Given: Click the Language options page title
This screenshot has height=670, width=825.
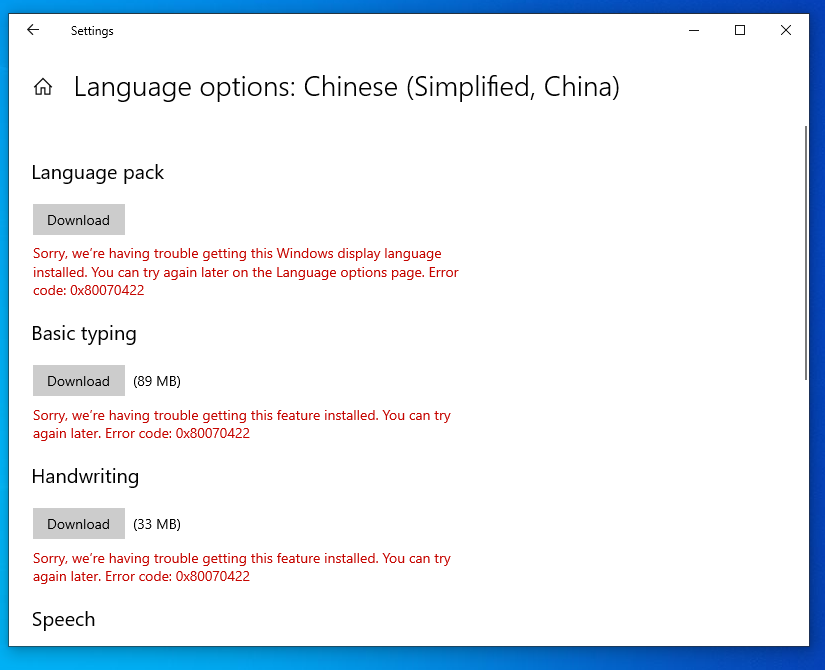Looking at the screenshot, I should 346,88.
